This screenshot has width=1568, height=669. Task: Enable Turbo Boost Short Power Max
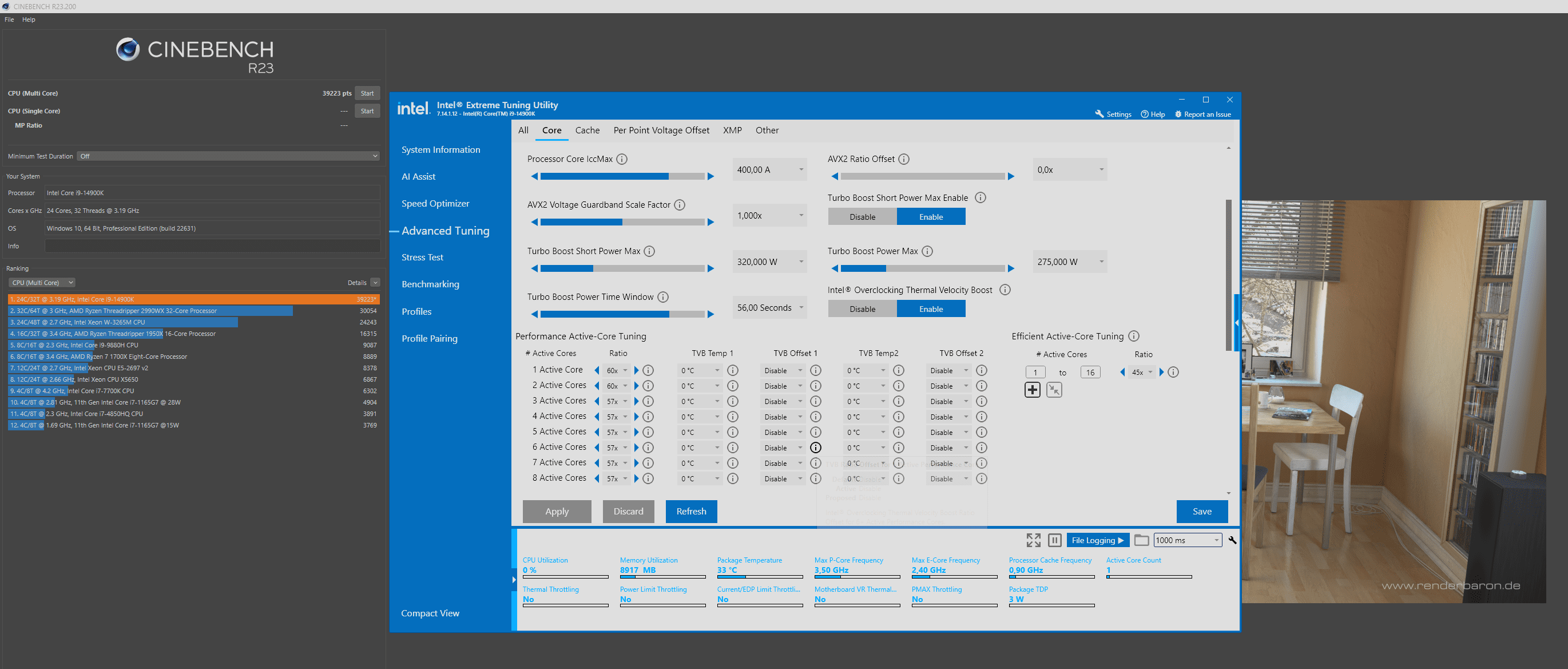931,217
